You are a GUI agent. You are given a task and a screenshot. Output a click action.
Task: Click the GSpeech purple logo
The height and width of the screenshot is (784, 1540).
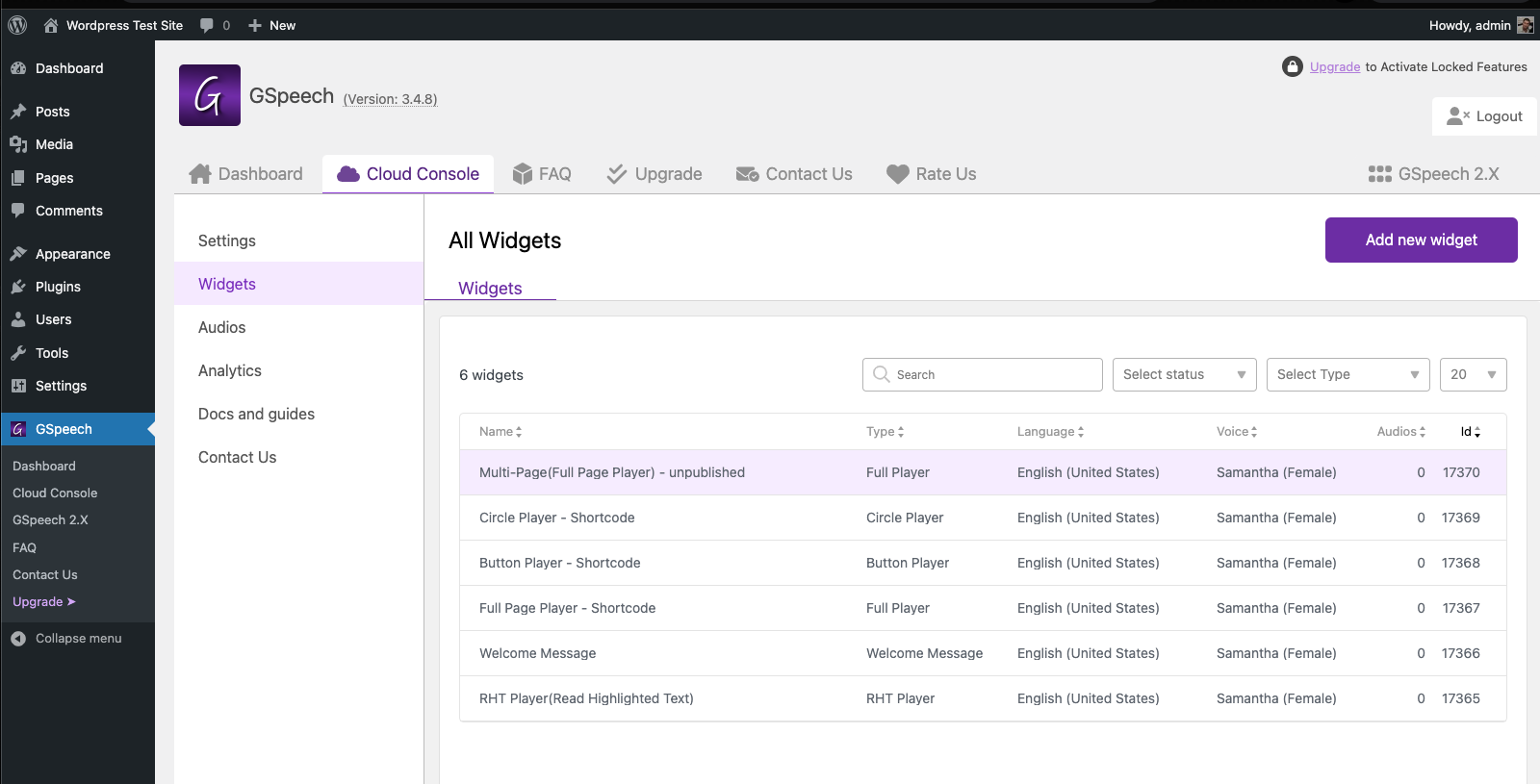point(210,95)
